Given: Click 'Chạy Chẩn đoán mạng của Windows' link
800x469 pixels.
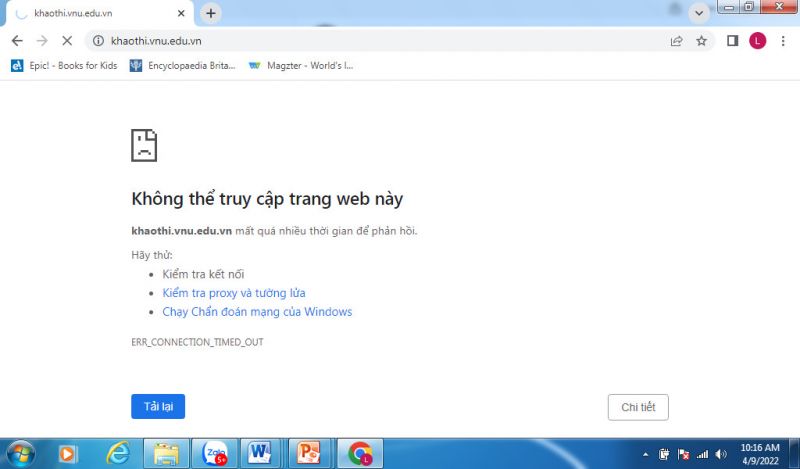Looking at the screenshot, I should click(x=257, y=312).
